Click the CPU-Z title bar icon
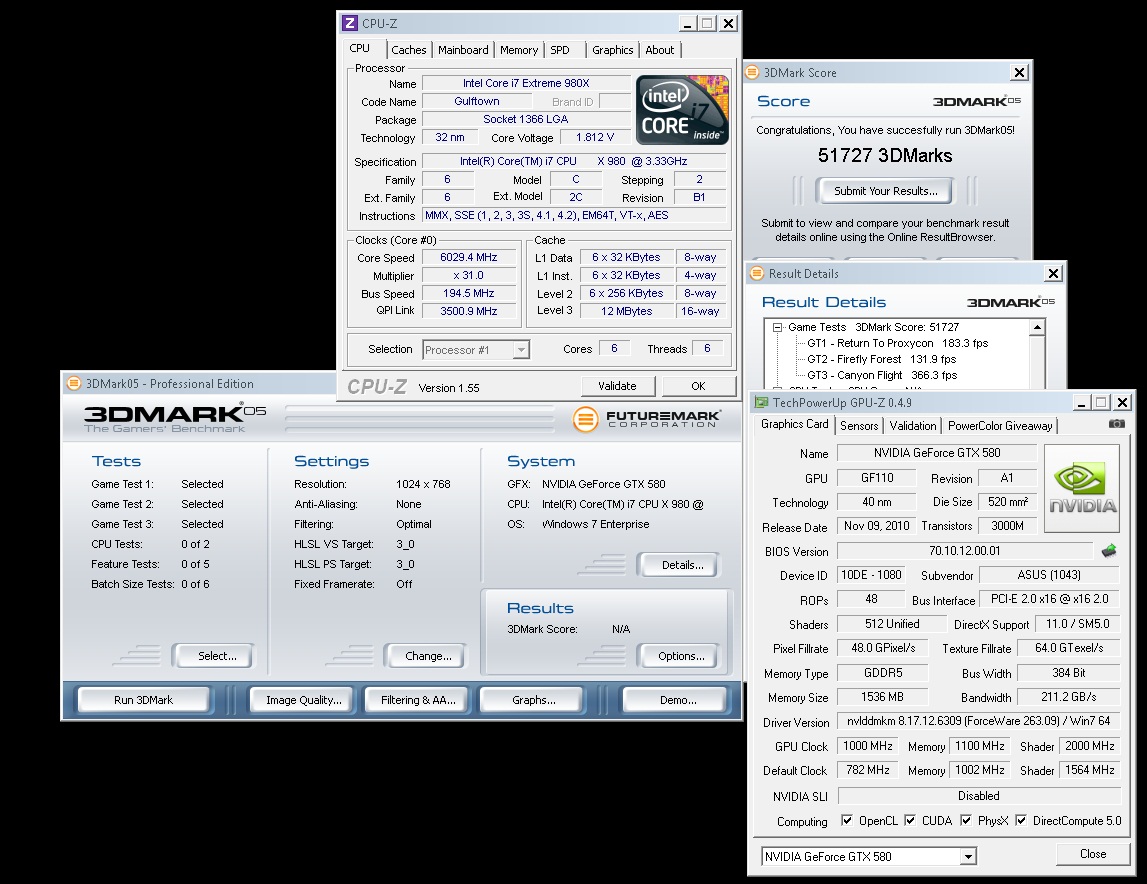This screenshot has width=1147, height=884. pos(350,23)
